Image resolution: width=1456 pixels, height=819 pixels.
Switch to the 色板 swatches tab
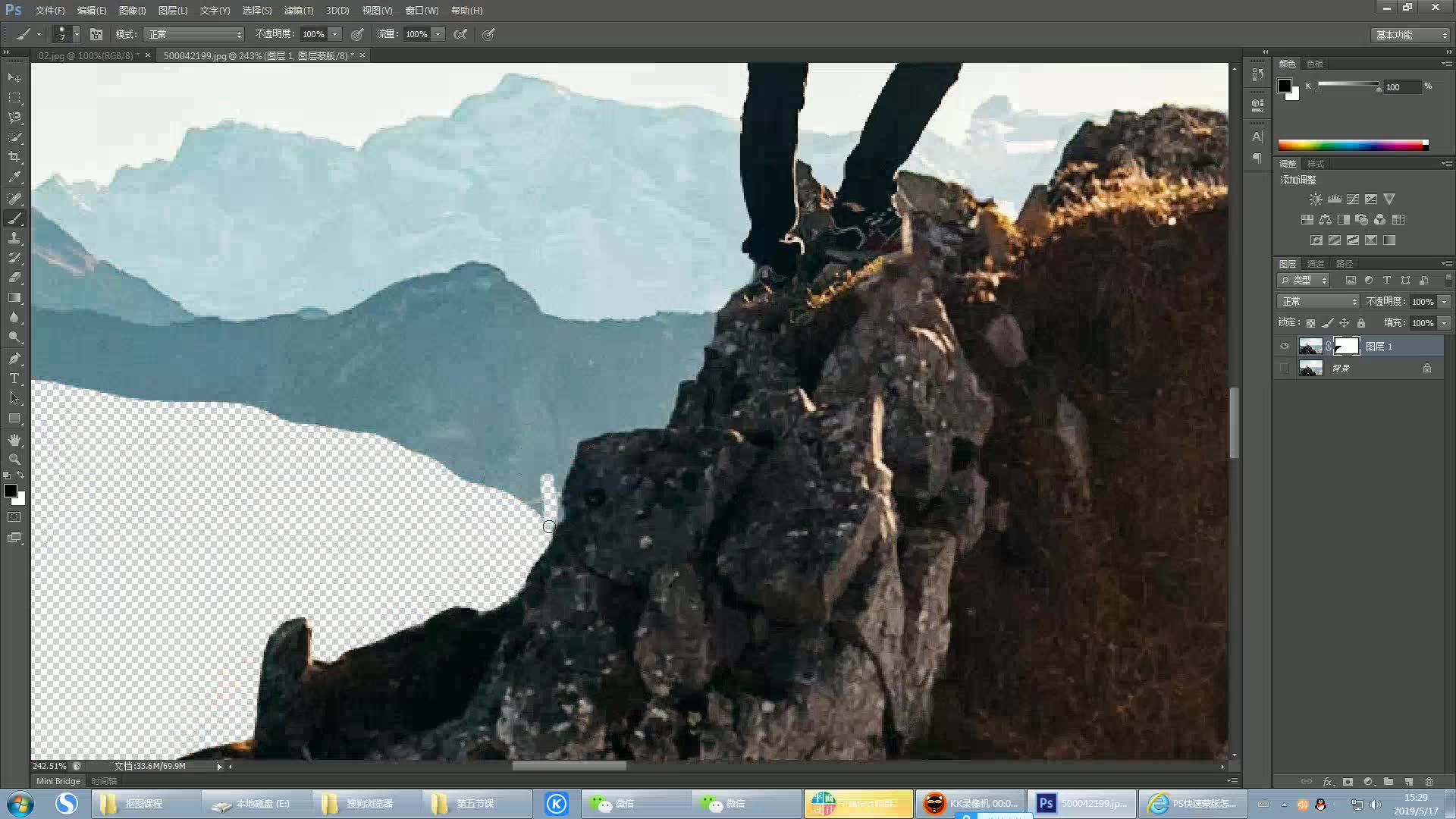pos(1315,64)
